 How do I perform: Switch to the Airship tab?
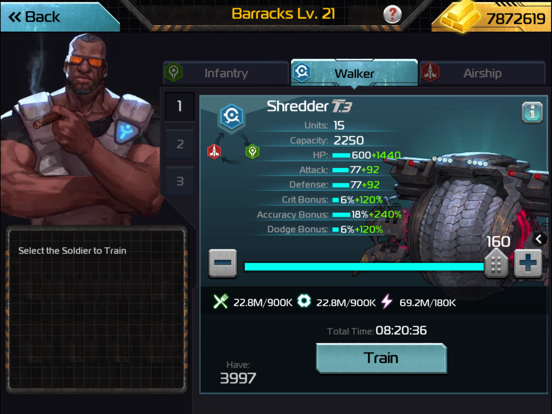click(x=482, y=73)
